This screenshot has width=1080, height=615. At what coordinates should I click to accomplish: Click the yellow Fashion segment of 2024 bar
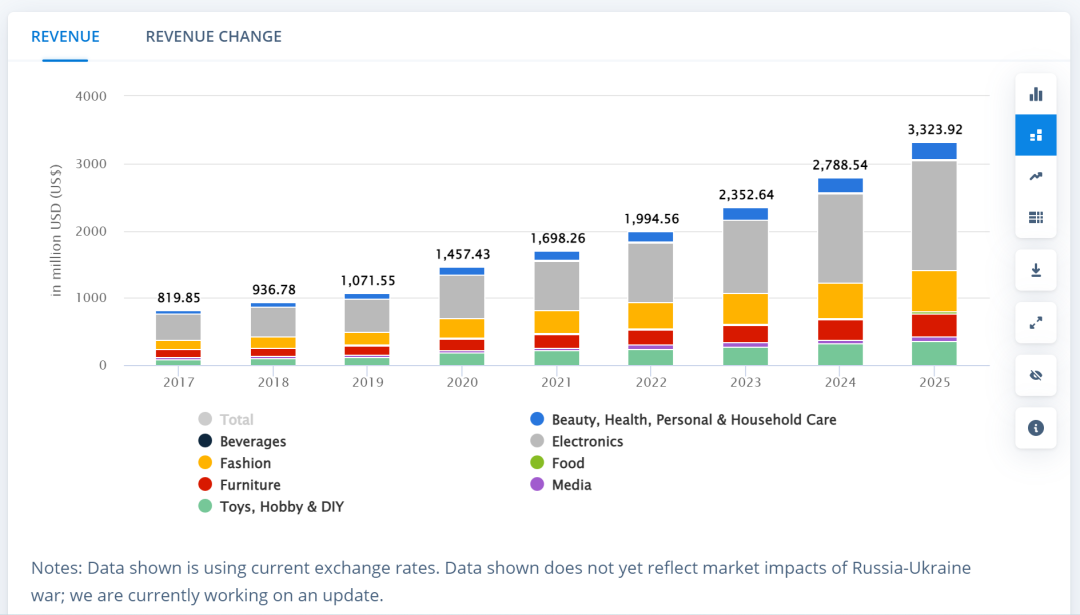point(840,300)
